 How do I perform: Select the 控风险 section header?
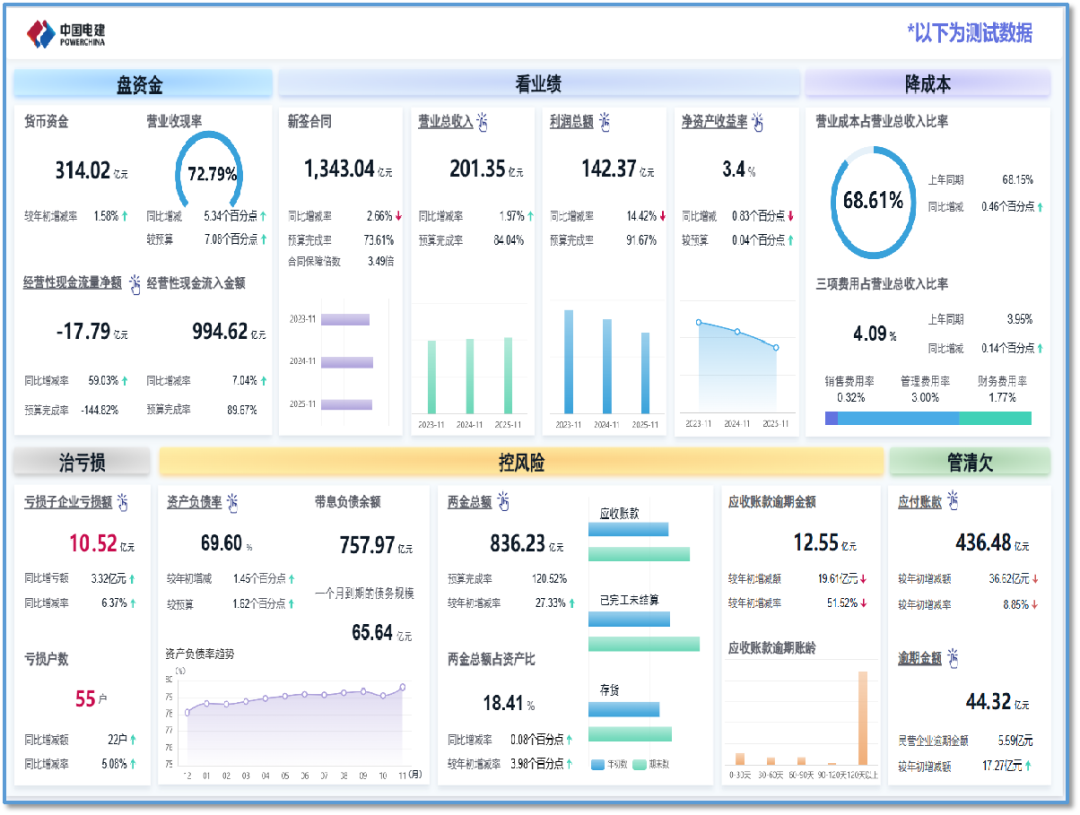point(521,462)
